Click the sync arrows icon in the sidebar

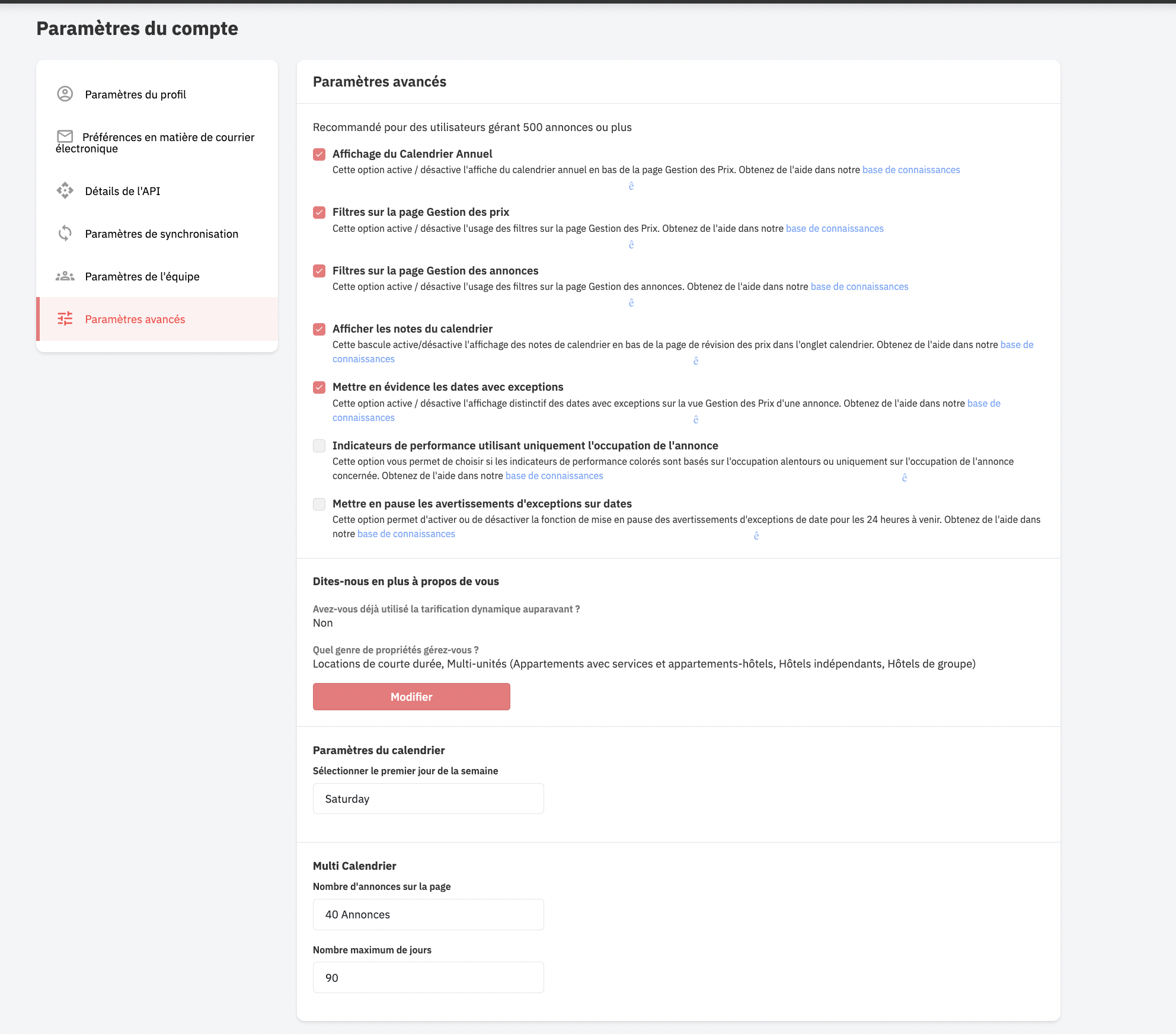click(x=65, y=234)
